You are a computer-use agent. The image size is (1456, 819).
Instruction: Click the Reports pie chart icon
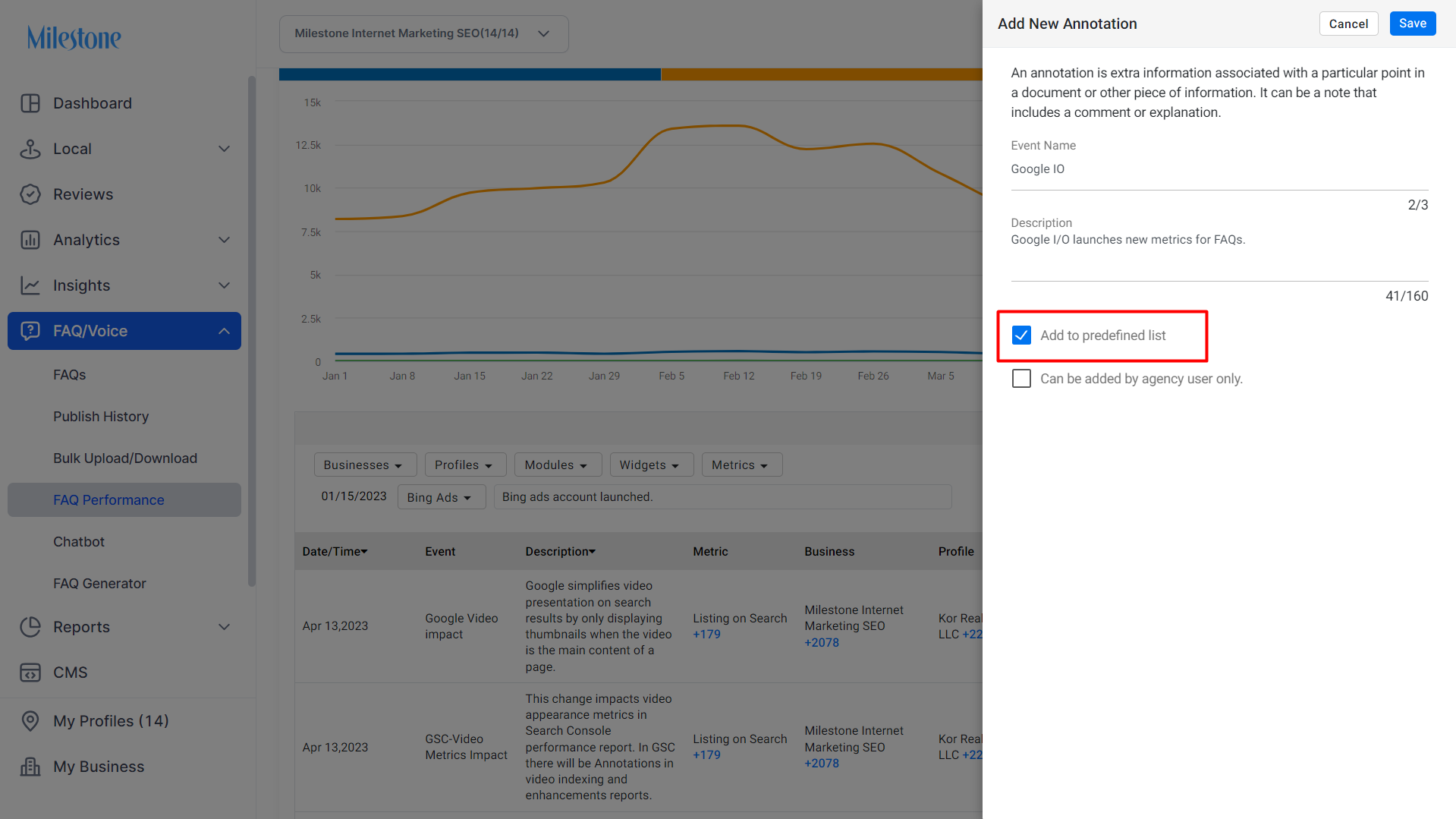point(30,627)
